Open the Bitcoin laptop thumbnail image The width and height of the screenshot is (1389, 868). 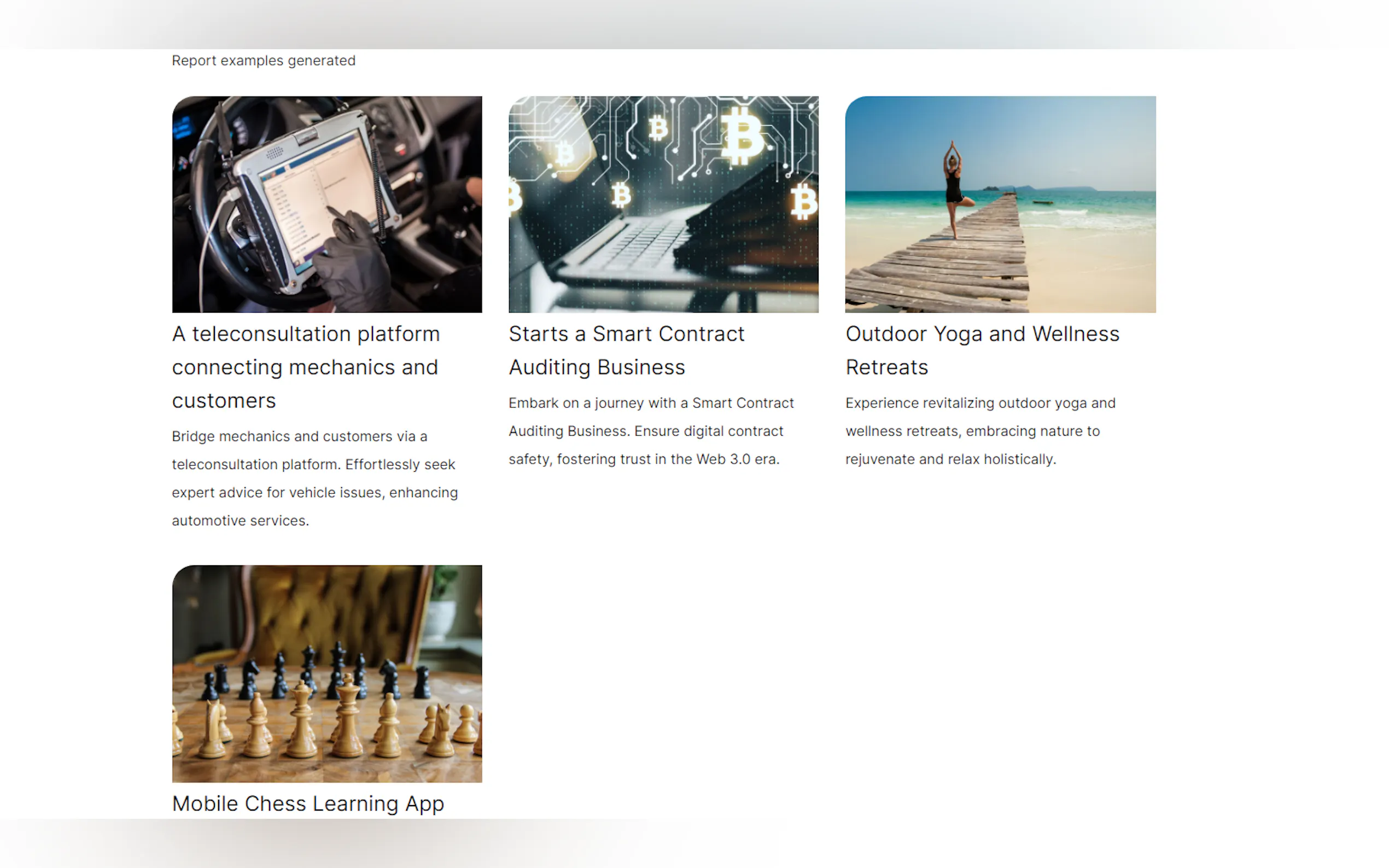(663, 204)
